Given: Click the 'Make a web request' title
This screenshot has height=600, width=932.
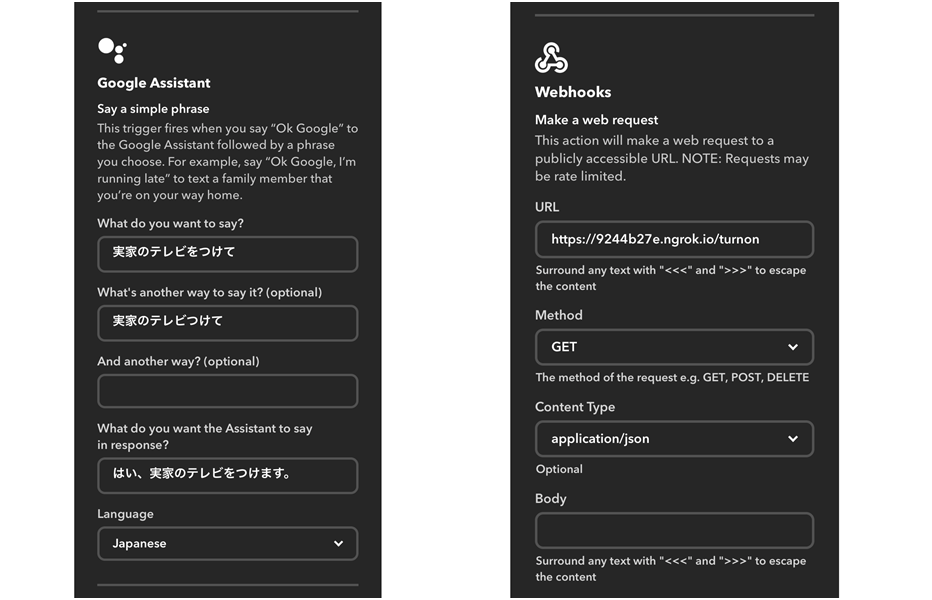Looking at the screenshot, I should pyautogui.click(x=596, y=120).
